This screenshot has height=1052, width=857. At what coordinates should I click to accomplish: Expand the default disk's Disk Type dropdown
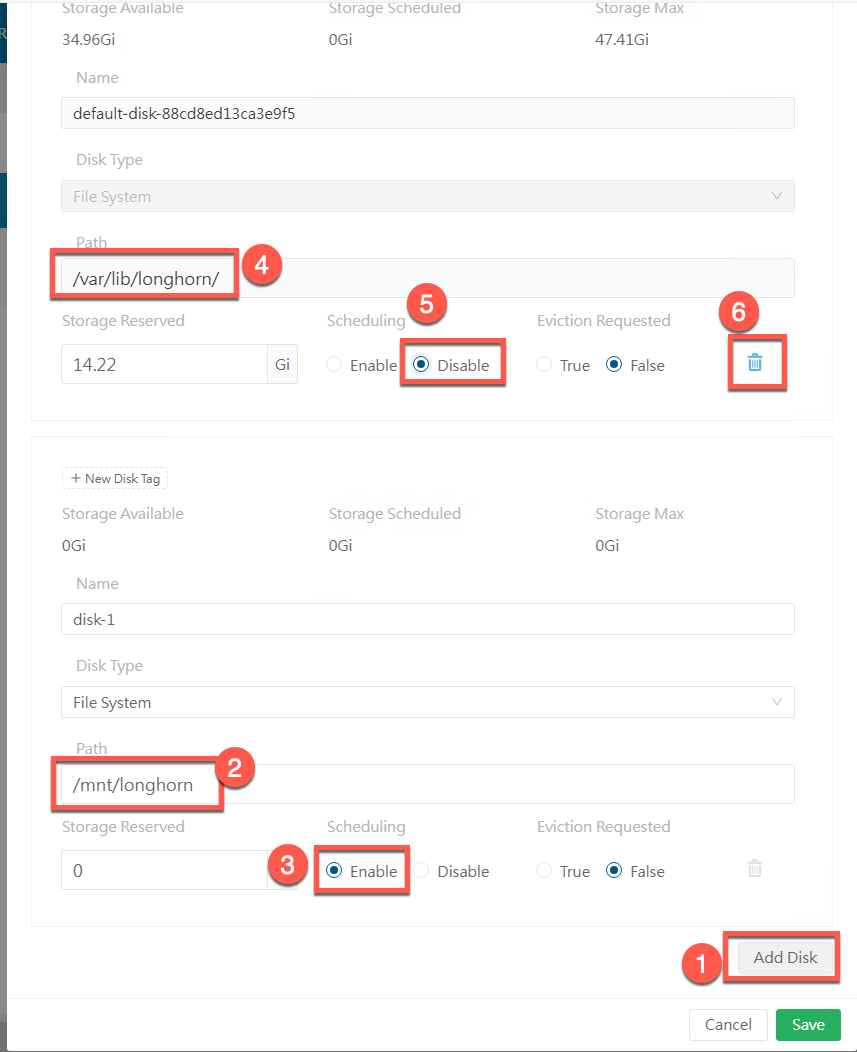pyautogui.click(x=427, y=196)
